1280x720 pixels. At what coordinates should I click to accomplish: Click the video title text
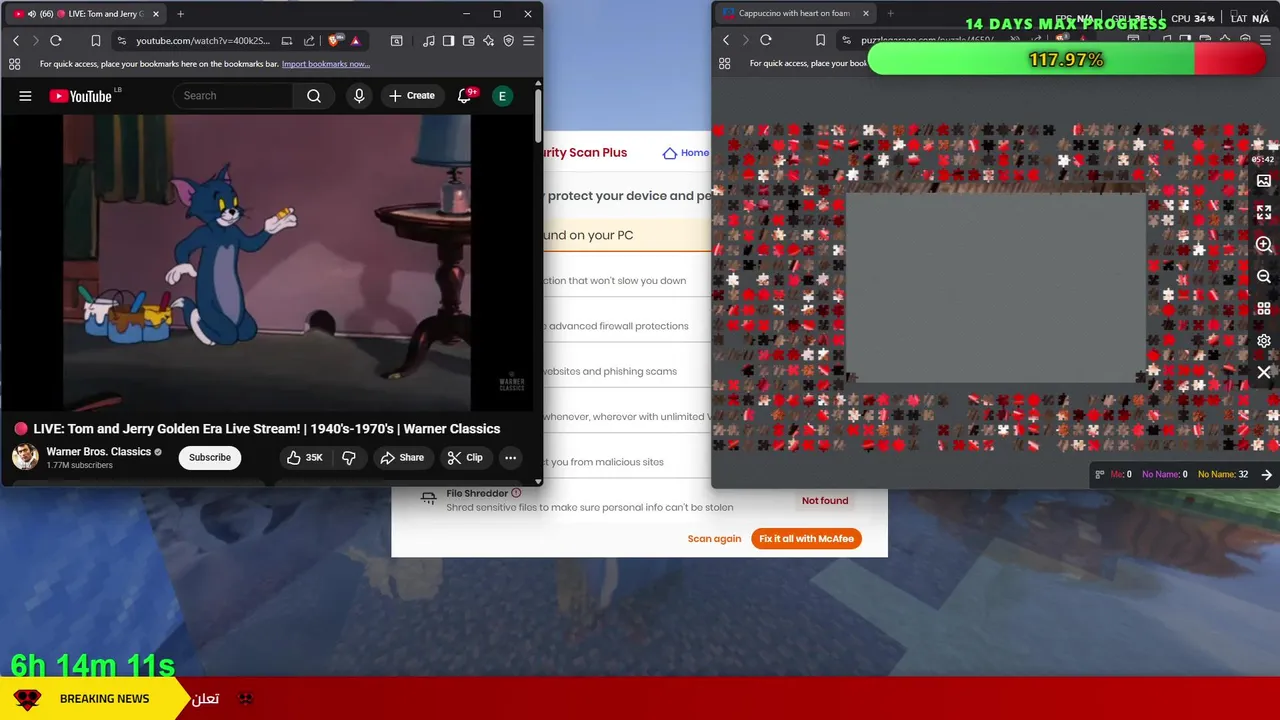tap(267, 429)
